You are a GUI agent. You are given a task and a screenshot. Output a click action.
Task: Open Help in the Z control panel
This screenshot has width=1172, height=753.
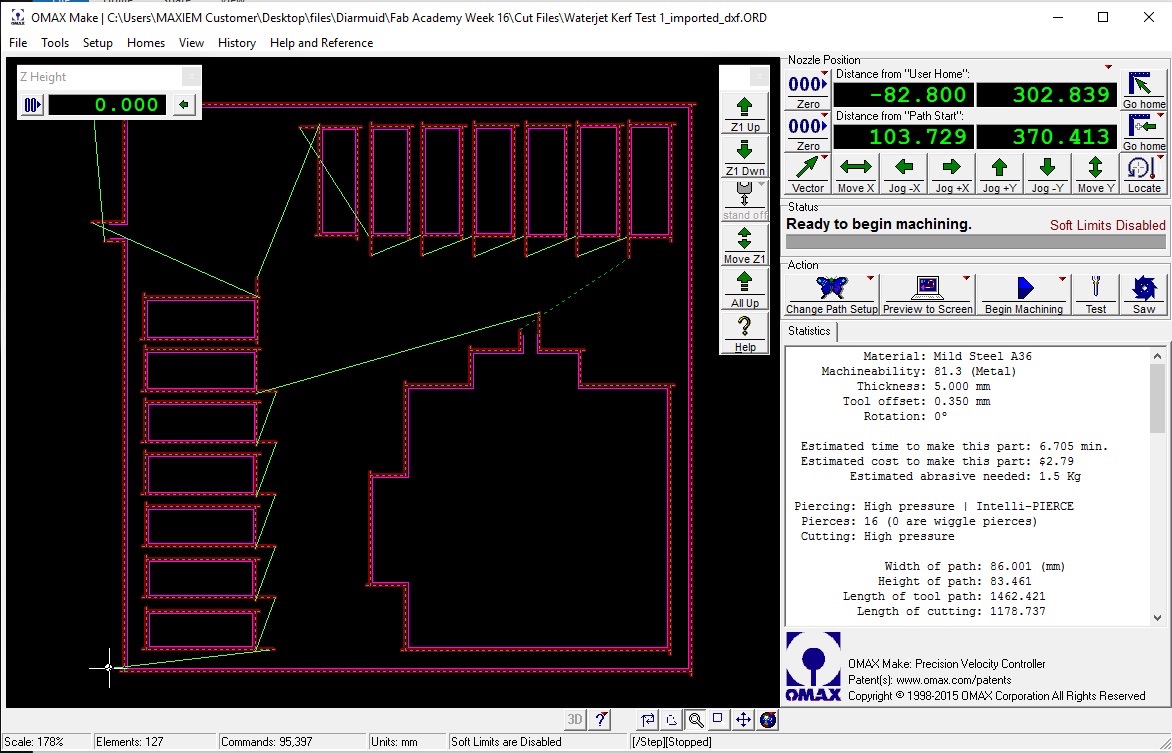coord(744,334)
